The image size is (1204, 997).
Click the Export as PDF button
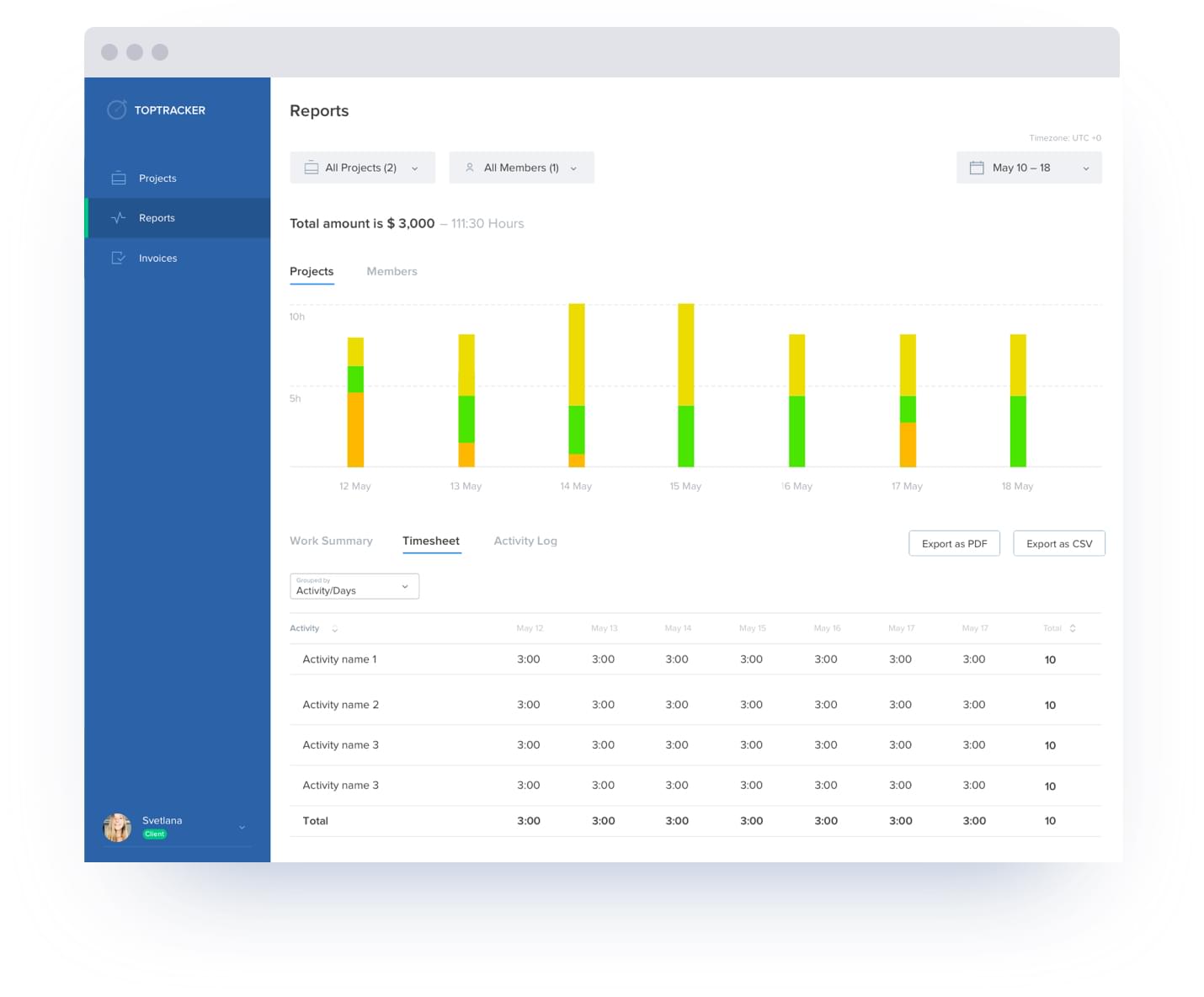pyautogui.click(x=954, y=543)
